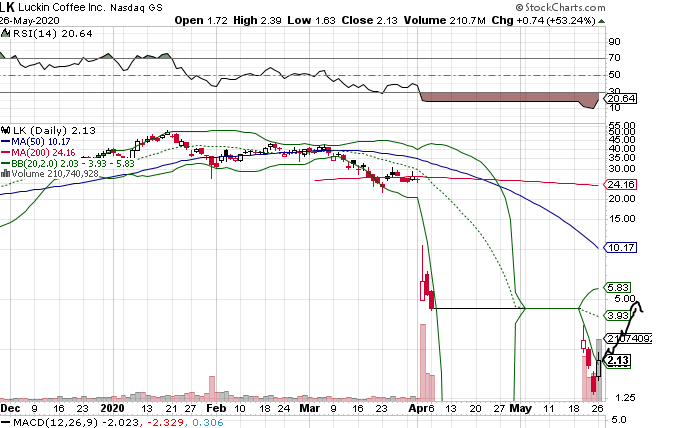Click the grey May 26 volume bar

[599, 370]
